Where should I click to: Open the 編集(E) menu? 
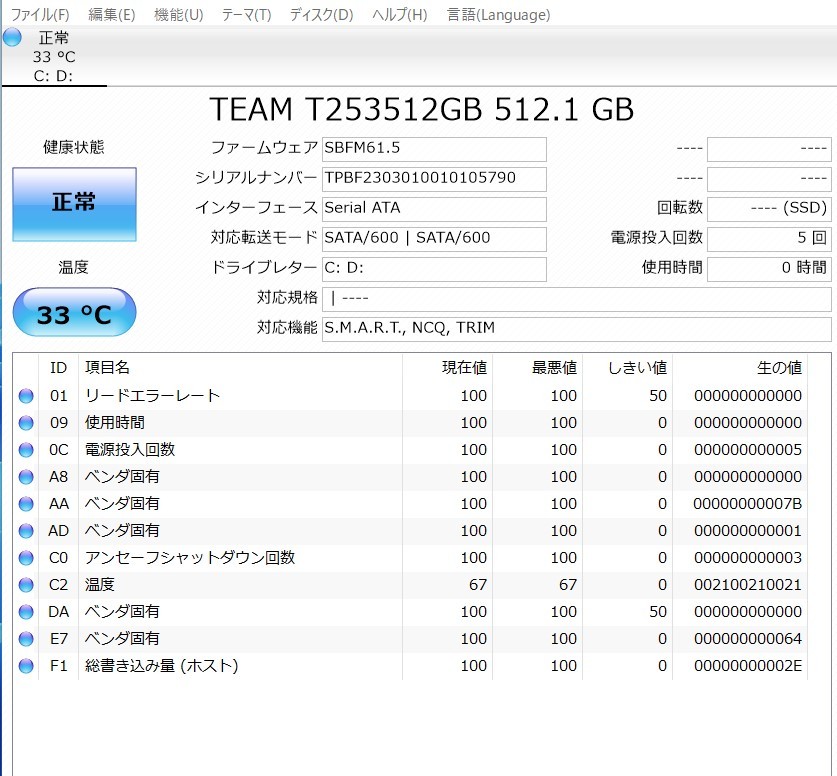[111, 14]
